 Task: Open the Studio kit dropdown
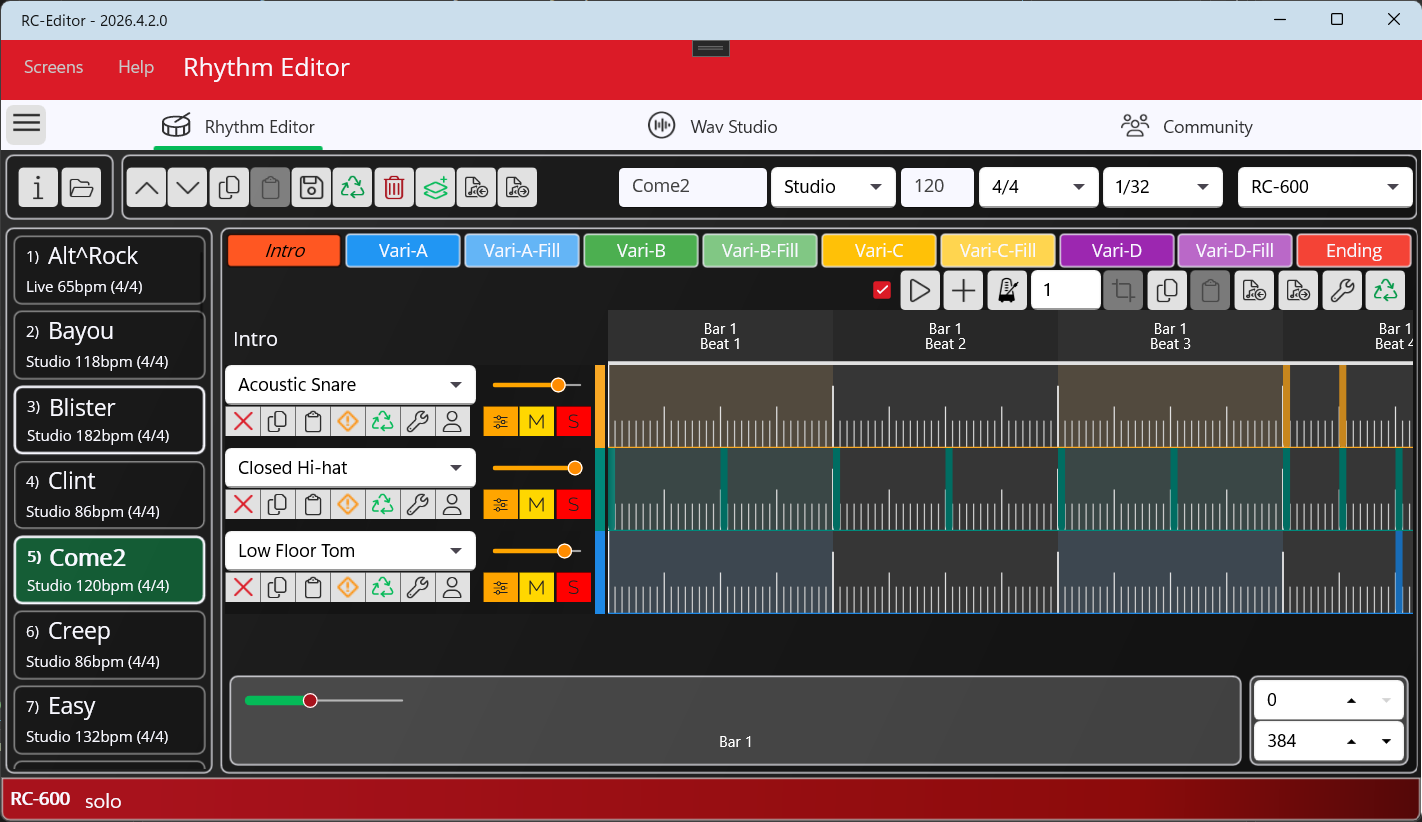tap(833, 187)
